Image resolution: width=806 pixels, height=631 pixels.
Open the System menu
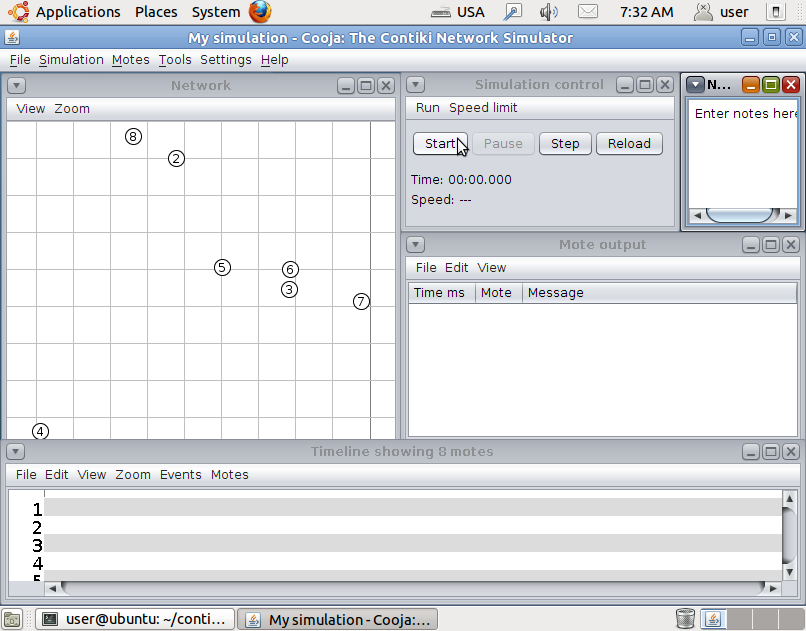[x=216, y=12]
